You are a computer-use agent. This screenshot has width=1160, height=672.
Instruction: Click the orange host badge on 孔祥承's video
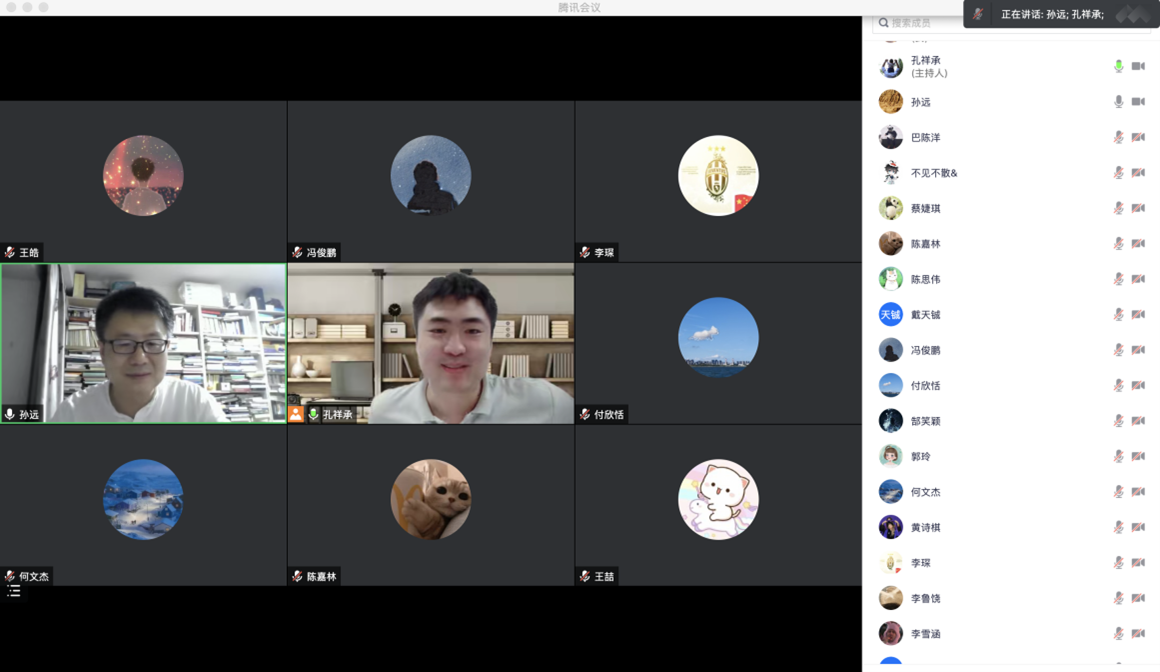[x=296, y=414]
